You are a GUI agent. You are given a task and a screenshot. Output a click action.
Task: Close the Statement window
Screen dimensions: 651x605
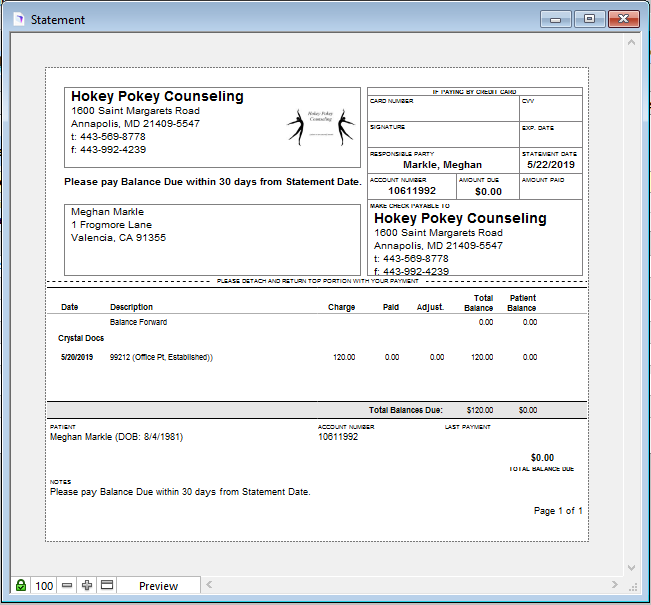[624, 19]
